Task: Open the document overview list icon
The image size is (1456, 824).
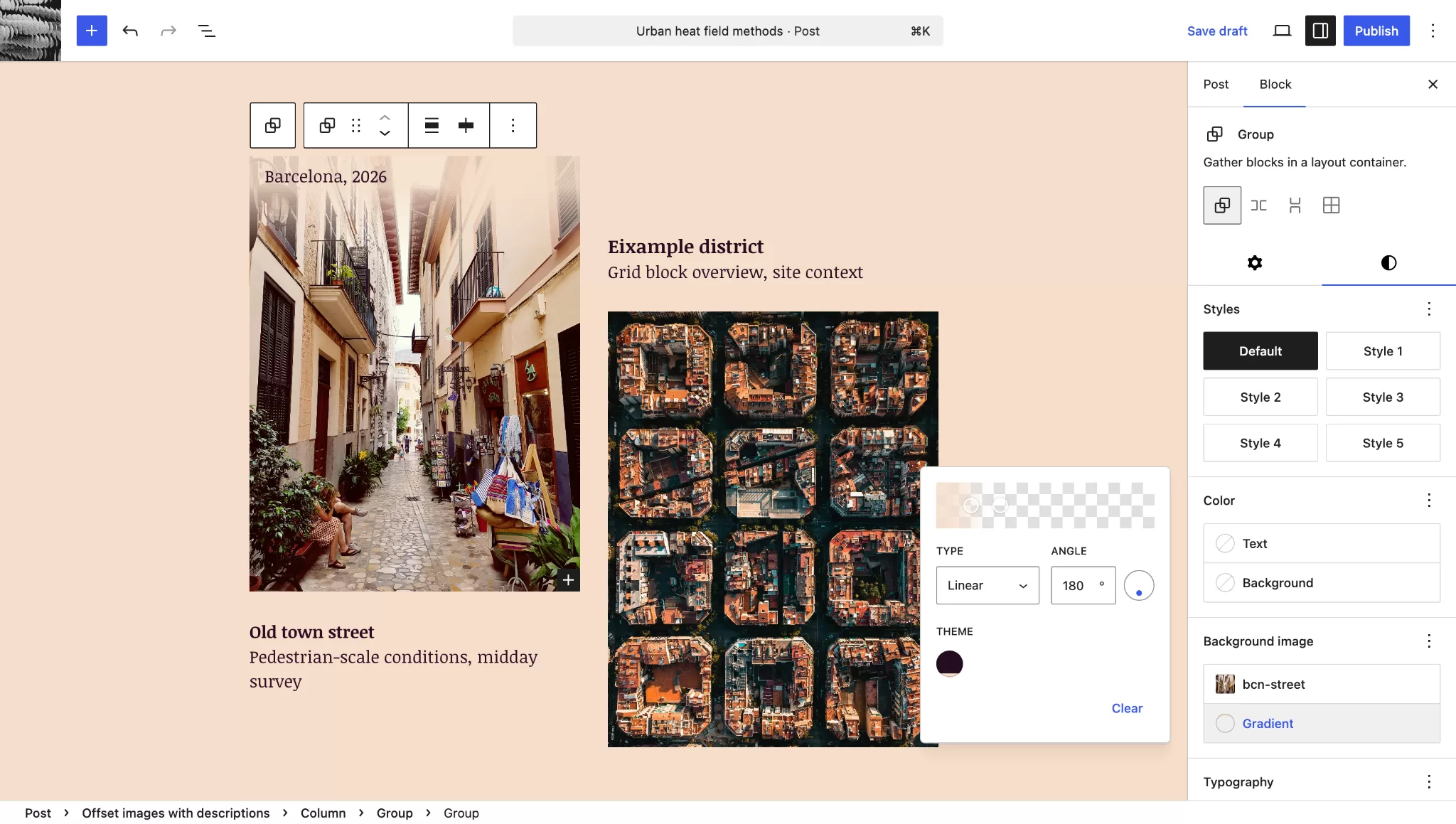Action: pyautogui.click(x=206, y=31)
